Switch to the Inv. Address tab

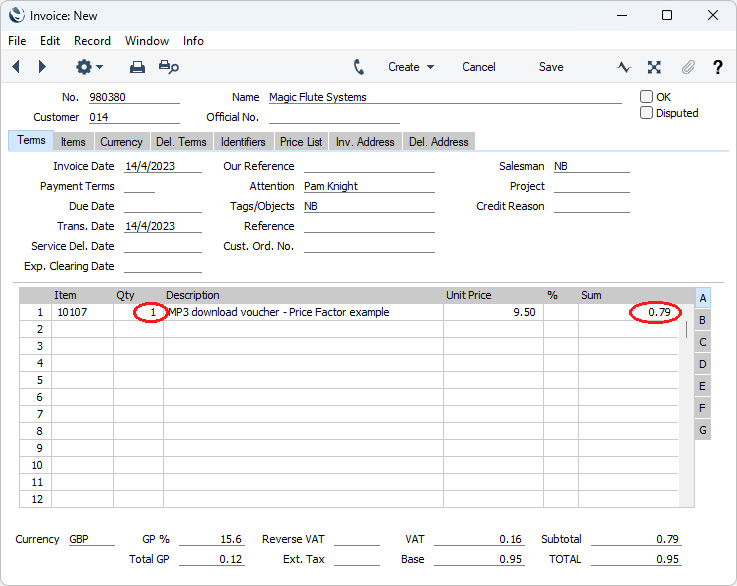pos(365,142)
